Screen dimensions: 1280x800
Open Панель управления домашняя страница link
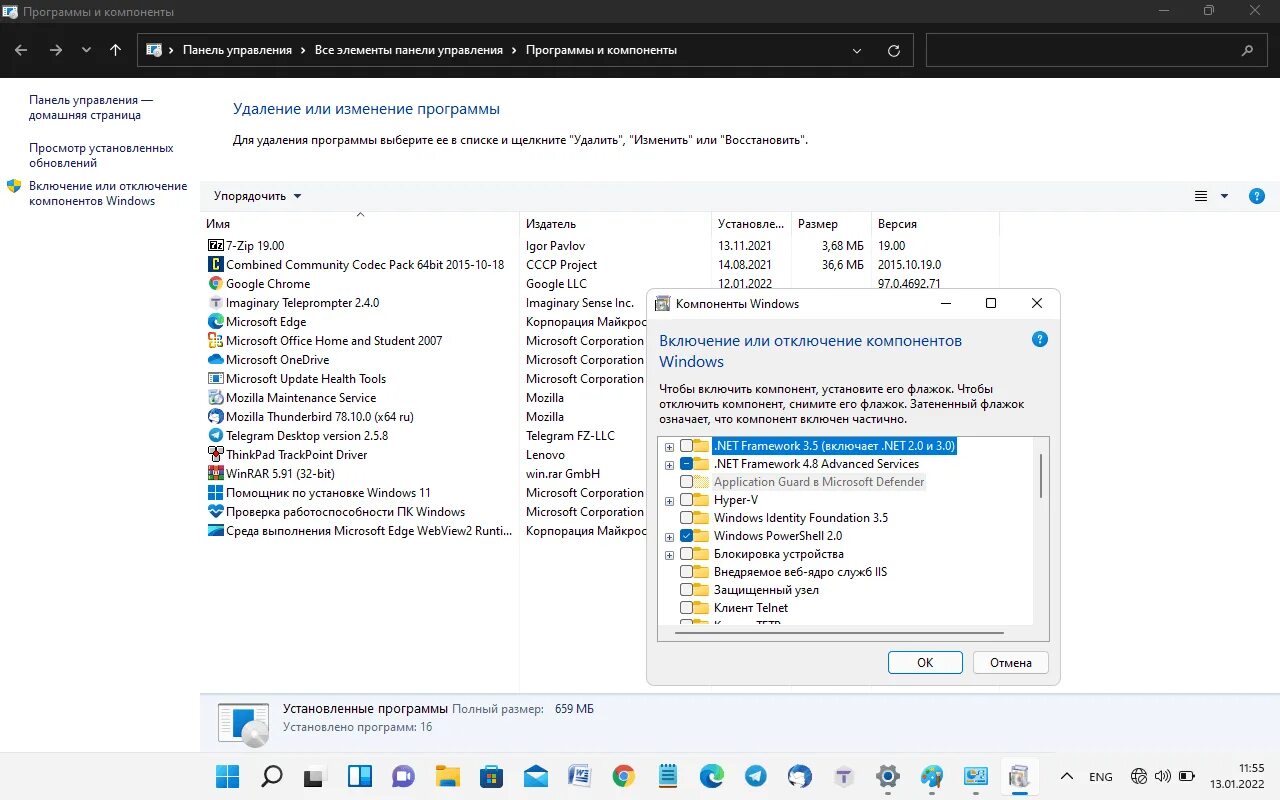[91, 107]
